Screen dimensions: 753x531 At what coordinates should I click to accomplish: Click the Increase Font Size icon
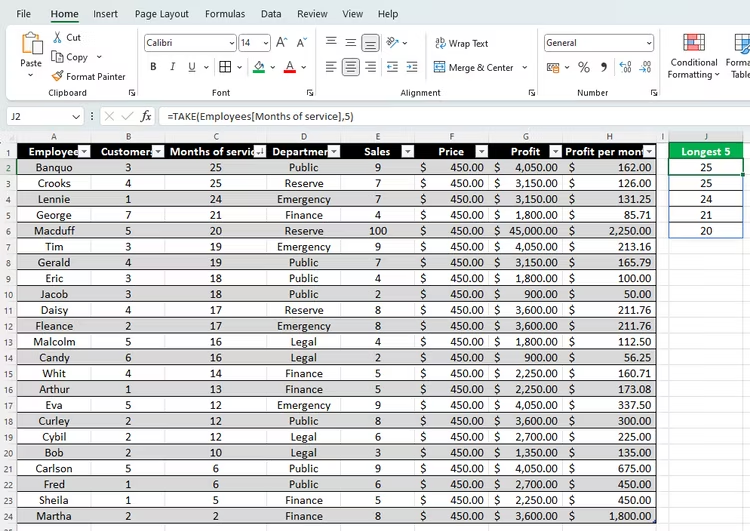(281, 43)
